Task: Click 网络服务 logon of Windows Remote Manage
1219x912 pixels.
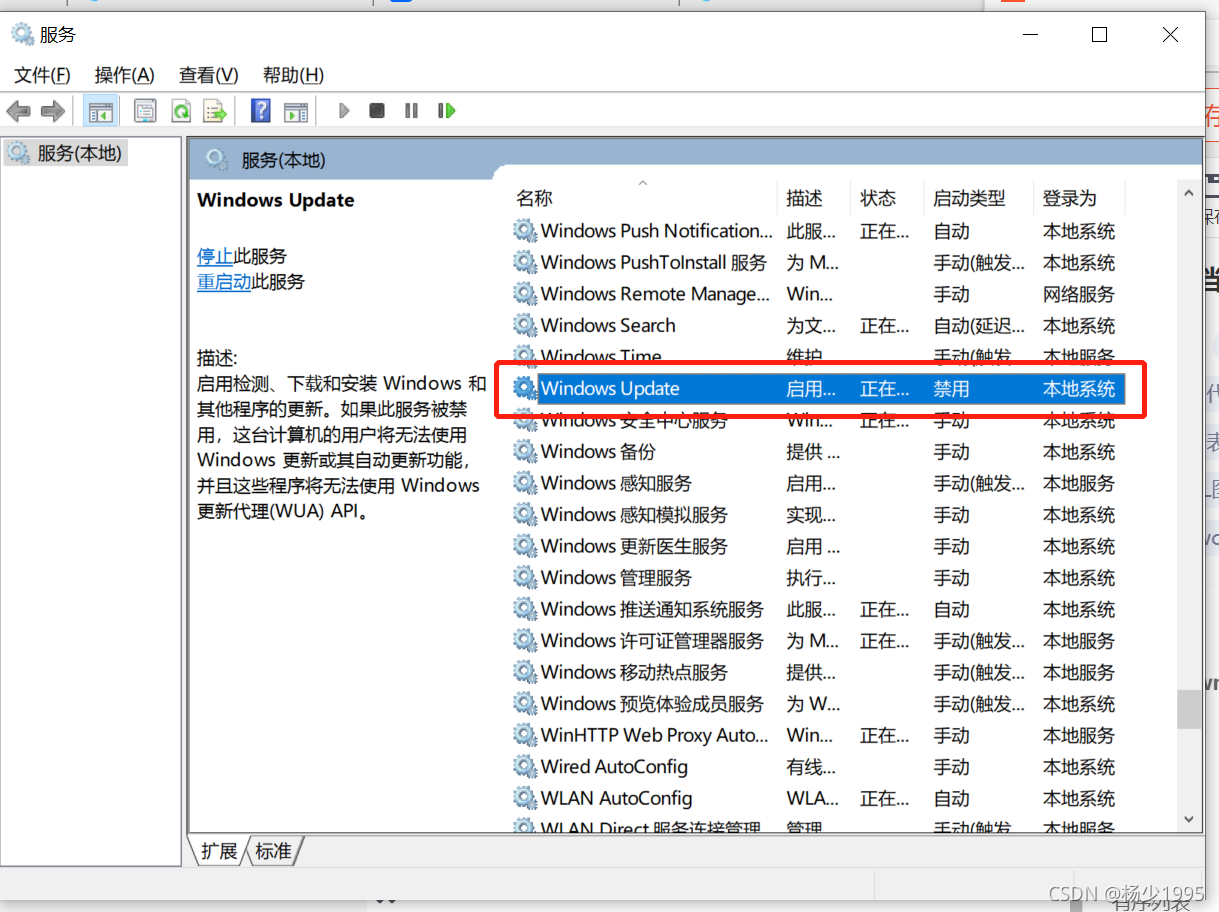Action: click(1079, 294)
